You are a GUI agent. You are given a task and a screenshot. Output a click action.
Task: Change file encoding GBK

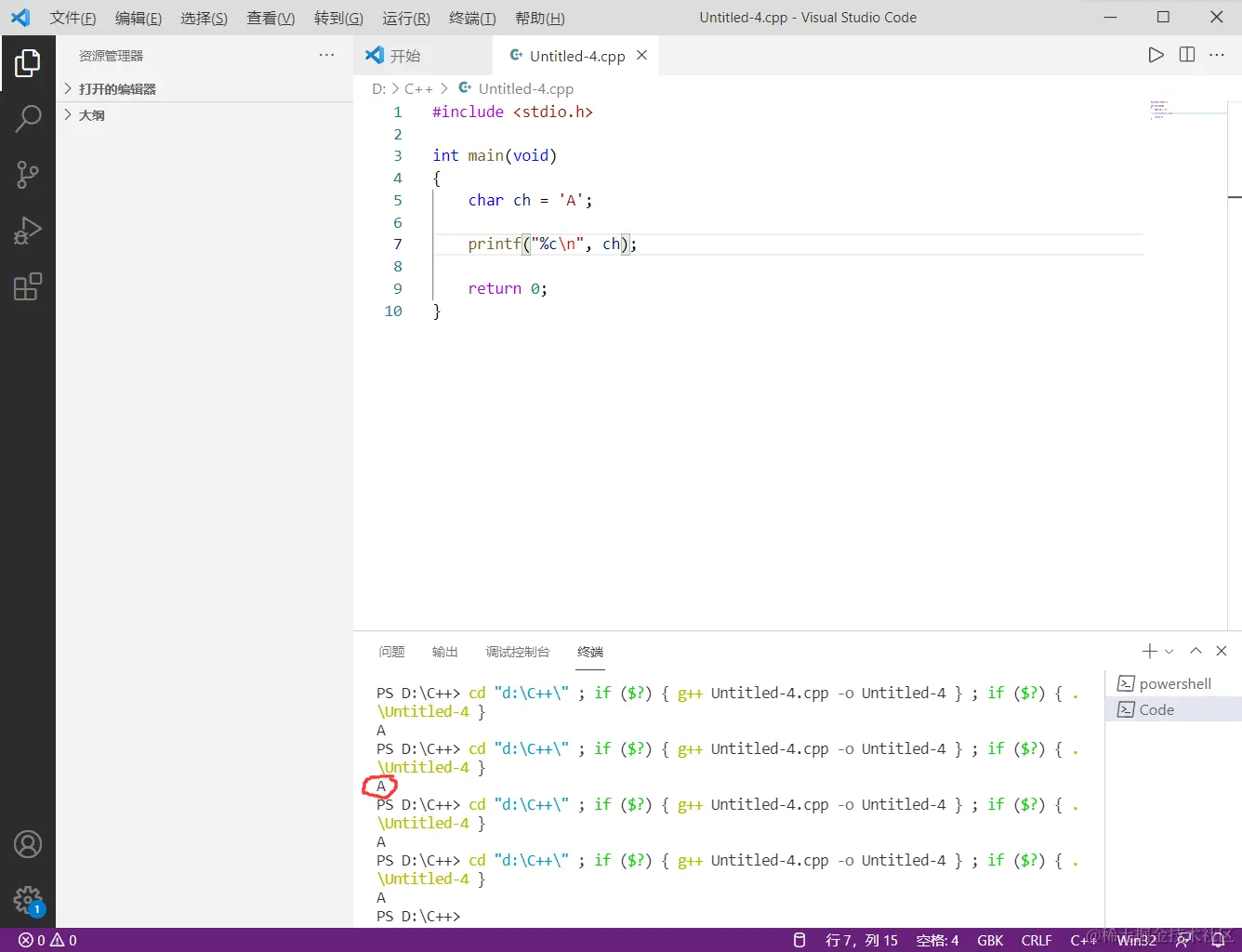pos(990,940)
